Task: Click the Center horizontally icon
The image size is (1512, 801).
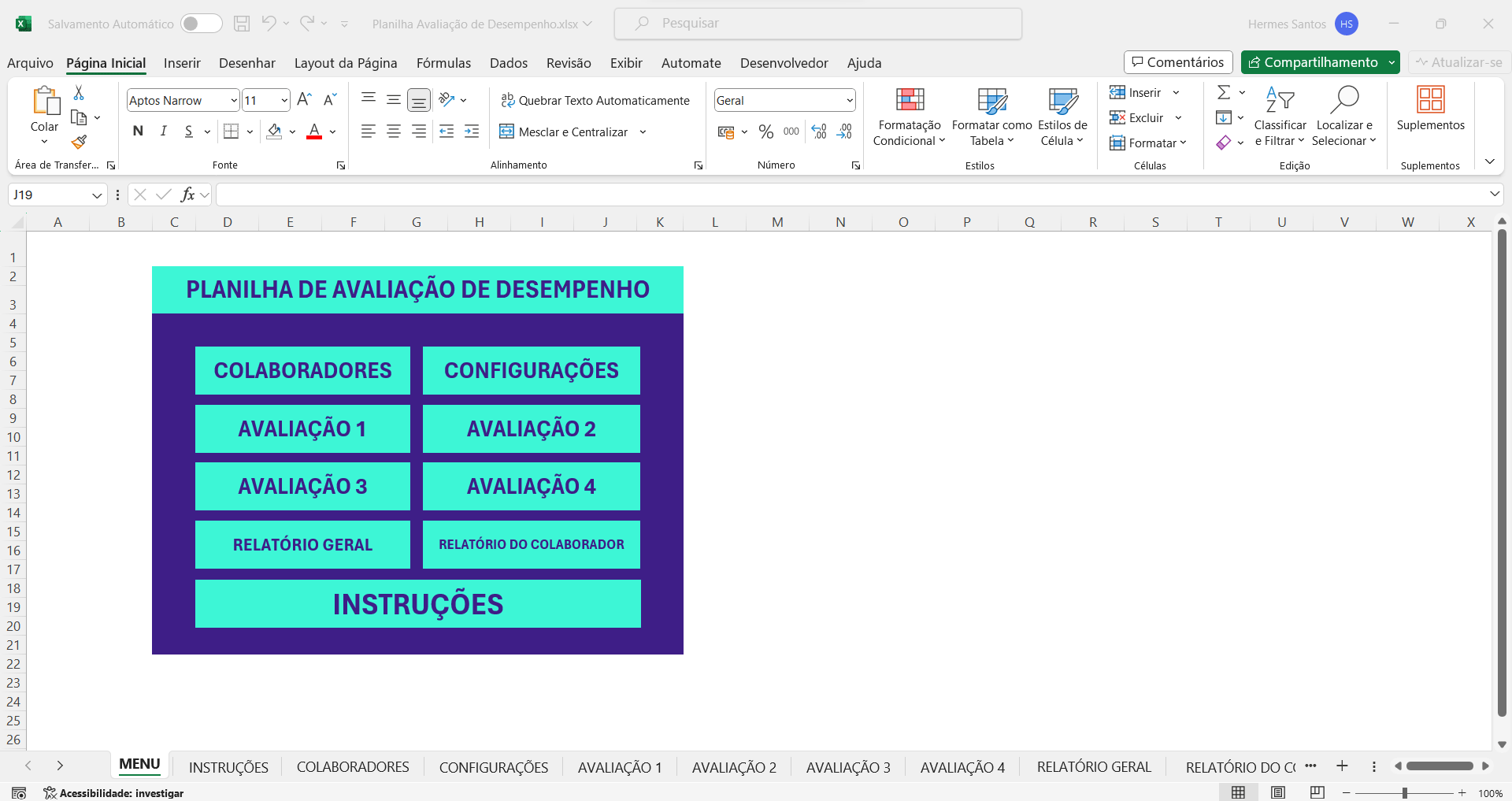Action: pos(394,132)
